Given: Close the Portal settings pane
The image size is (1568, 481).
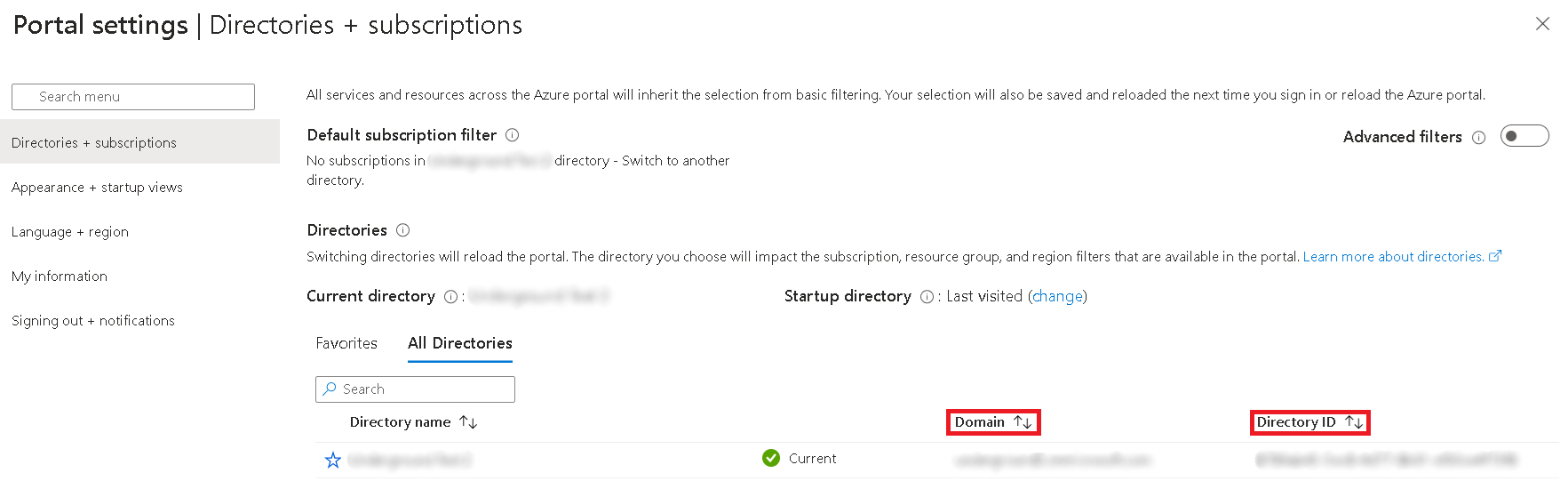Looking at the screenshot, I should coord(1542,24).
